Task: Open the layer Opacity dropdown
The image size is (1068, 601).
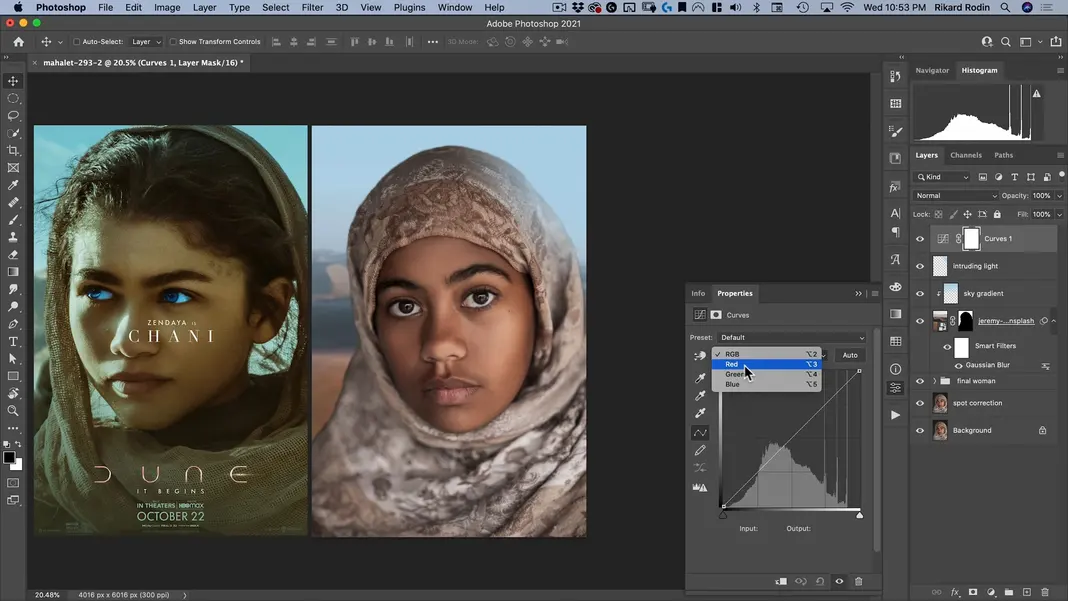Action: [x=1059, y=196]
